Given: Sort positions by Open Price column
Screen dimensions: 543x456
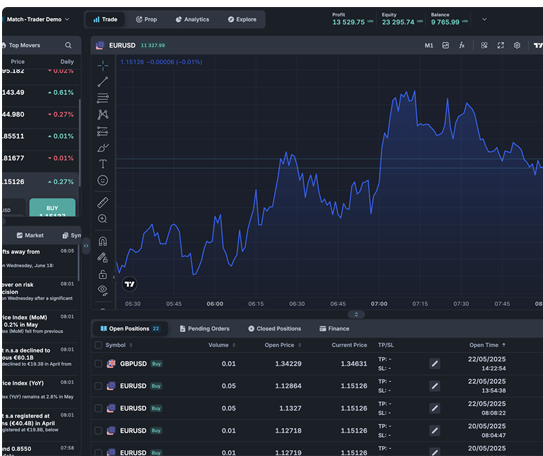Looking at the screenshot, I should pyautogui.click(x=283, y=345).
